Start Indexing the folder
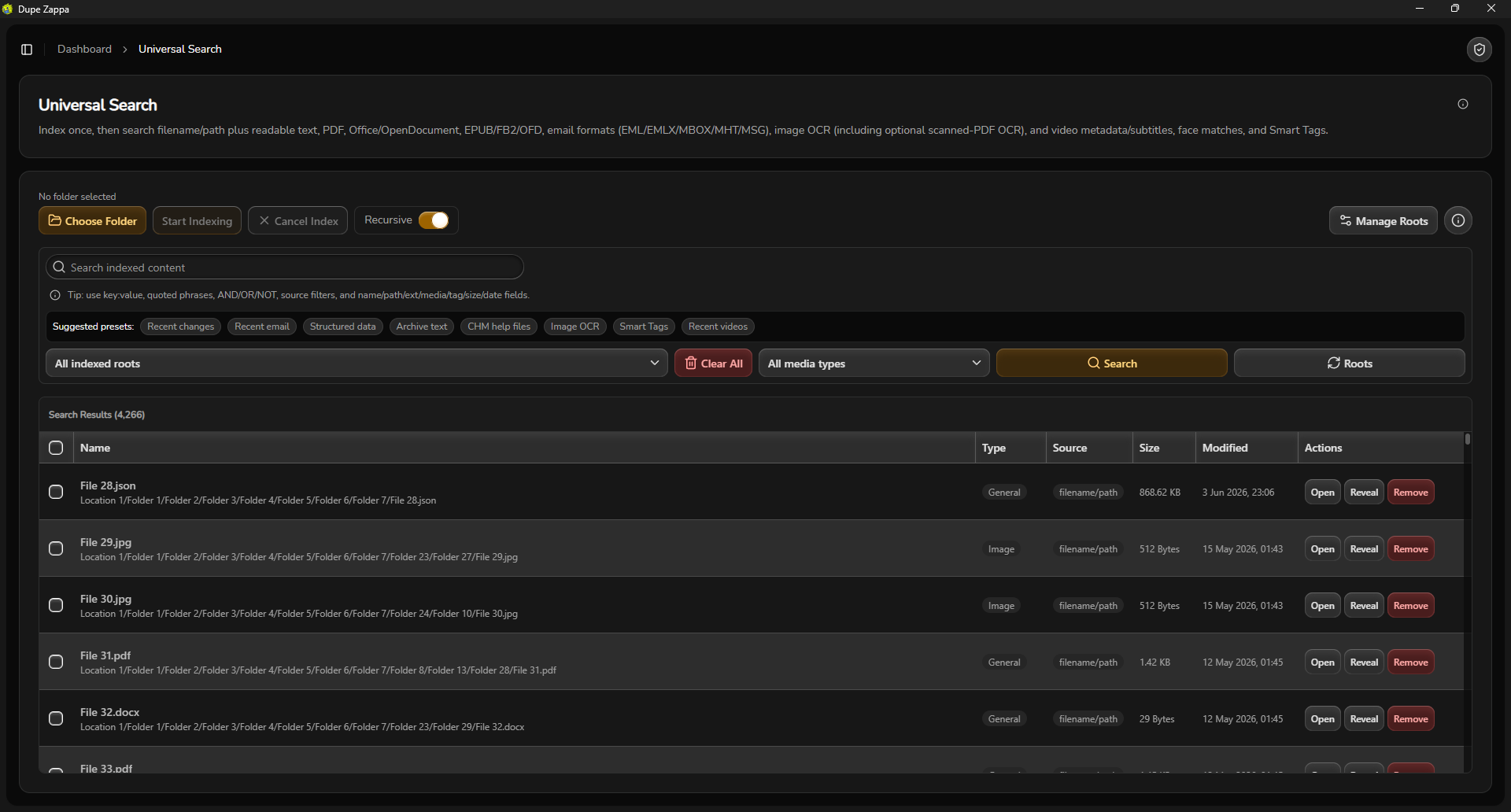The width and height of the screenshot is (1511, 812). point(197,221)
